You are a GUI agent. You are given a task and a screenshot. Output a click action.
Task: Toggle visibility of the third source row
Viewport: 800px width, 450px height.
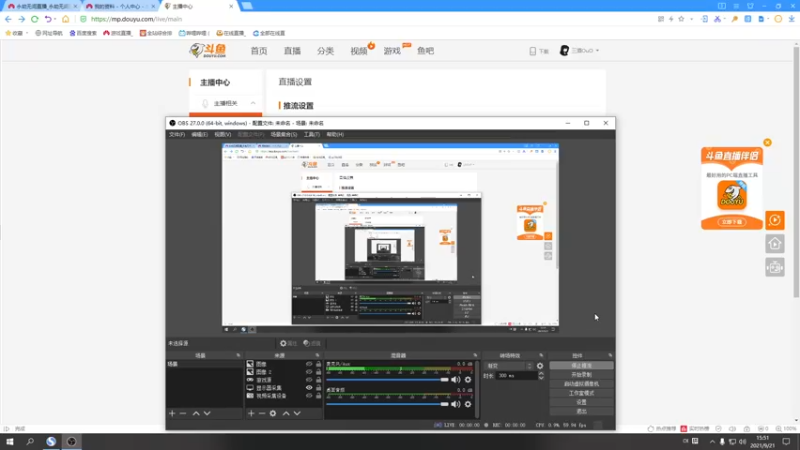(x=309, y=380)
